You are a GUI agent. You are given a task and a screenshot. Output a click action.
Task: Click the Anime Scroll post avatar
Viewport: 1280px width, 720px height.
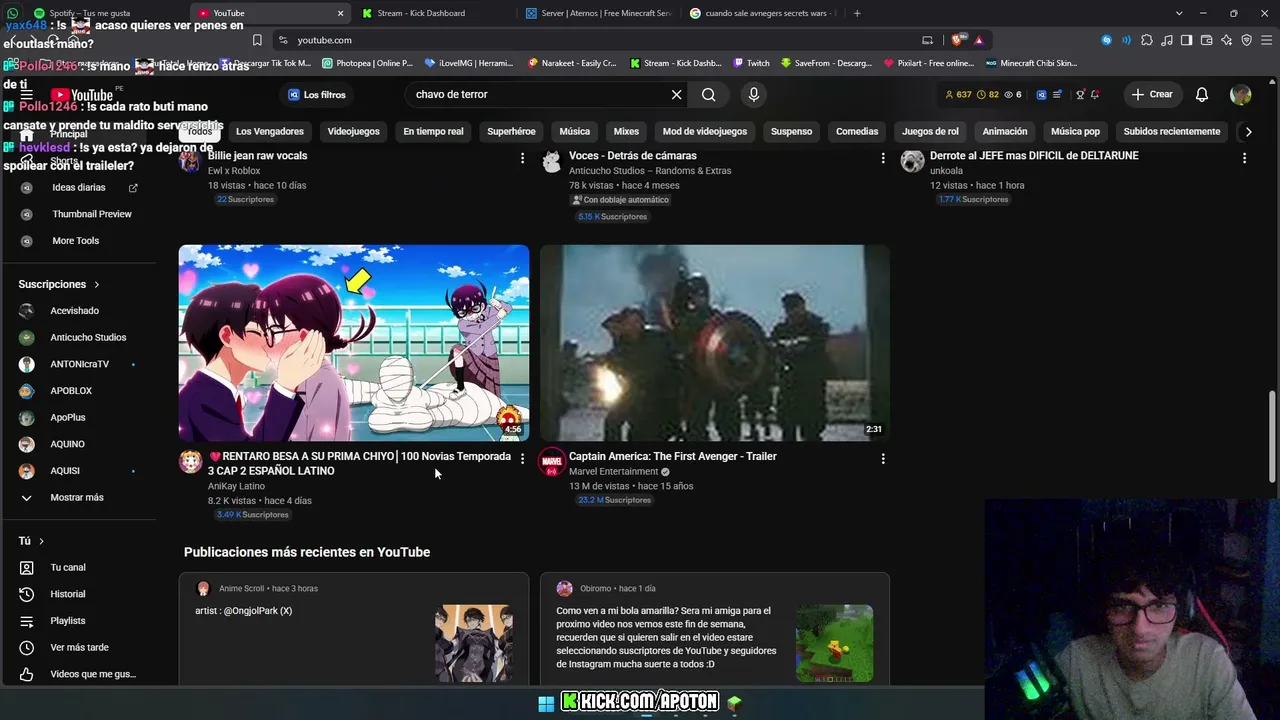(203, 589)
